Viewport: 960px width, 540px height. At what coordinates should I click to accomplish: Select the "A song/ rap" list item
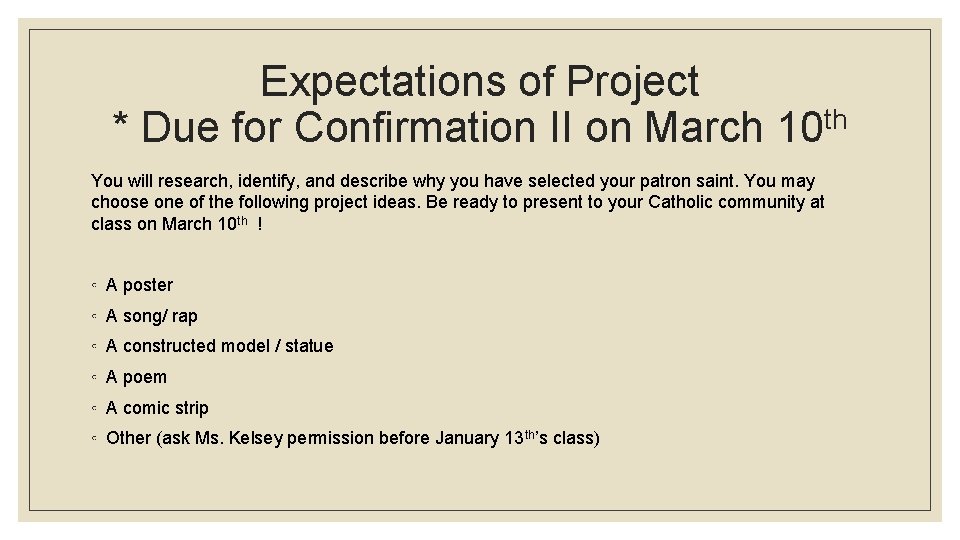pyautogui.click(x=152, y=316)
